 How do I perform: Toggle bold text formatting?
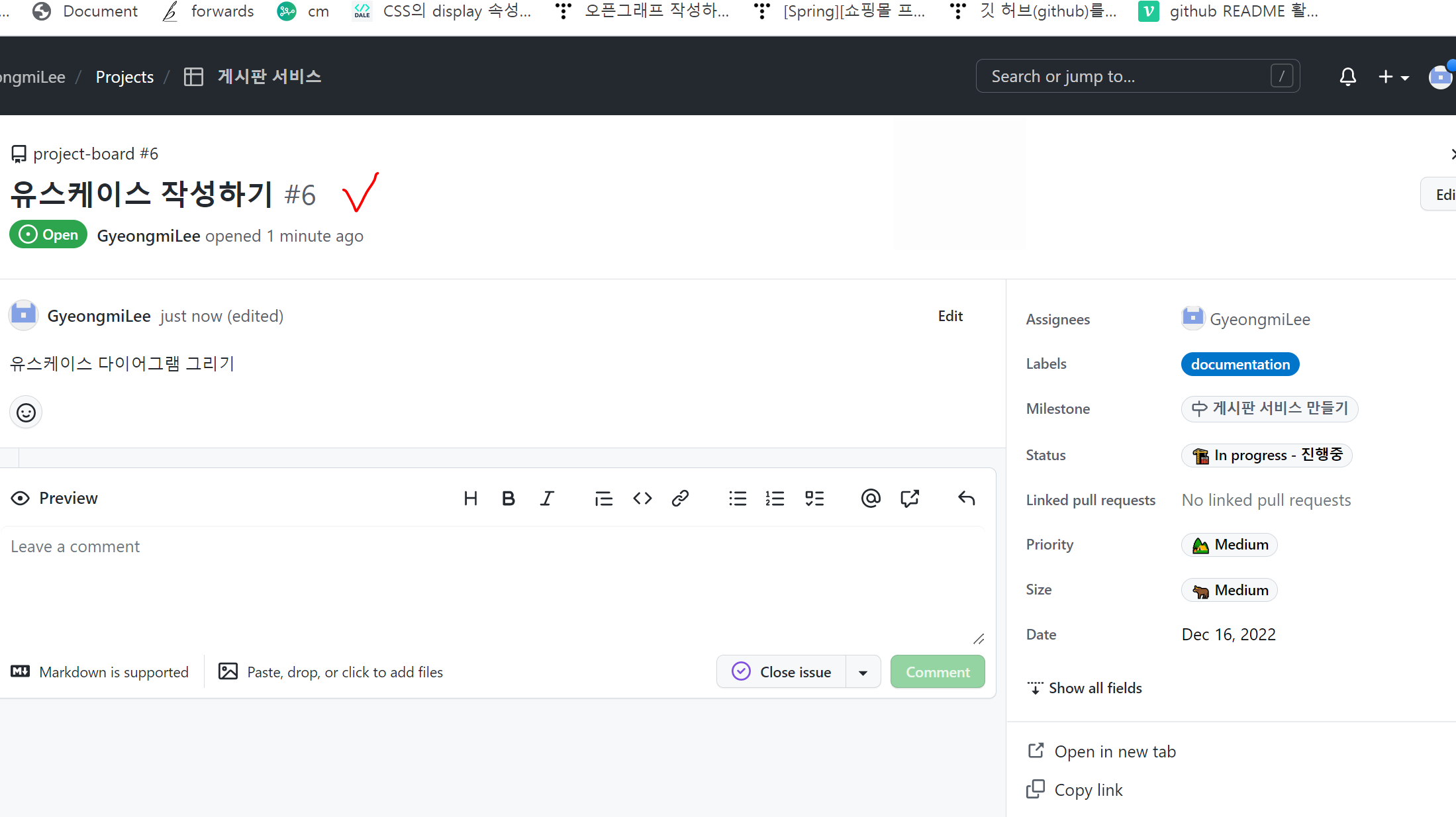click(x=509, y=499)
